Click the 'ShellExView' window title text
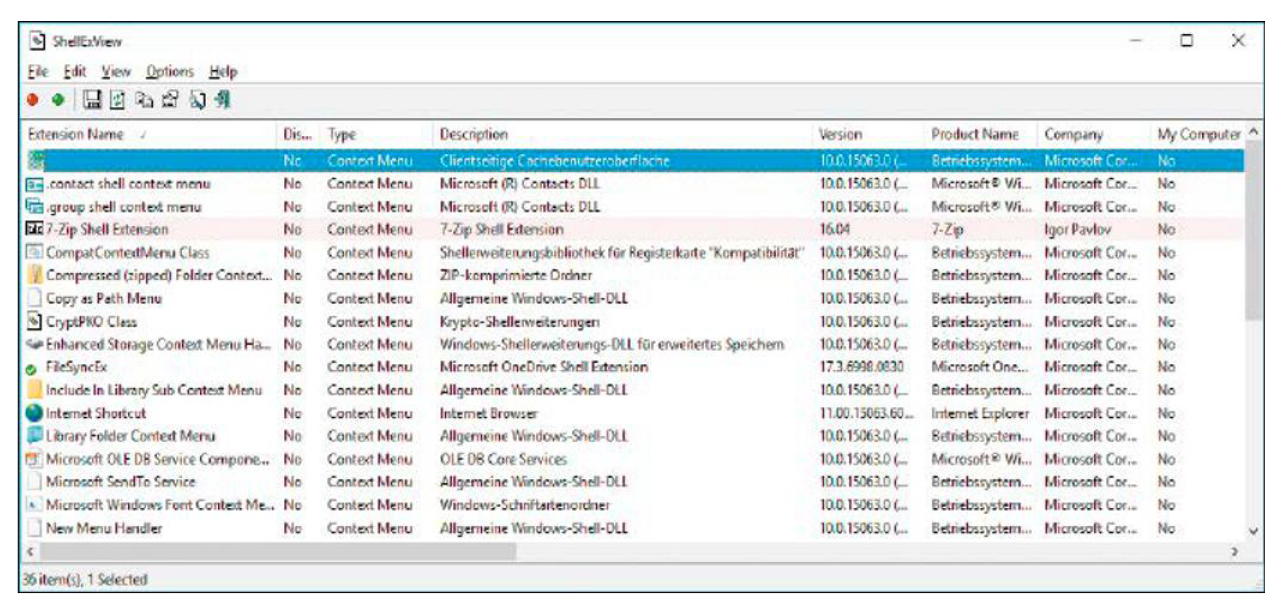Screen dimensions: 1288x611 87,41
